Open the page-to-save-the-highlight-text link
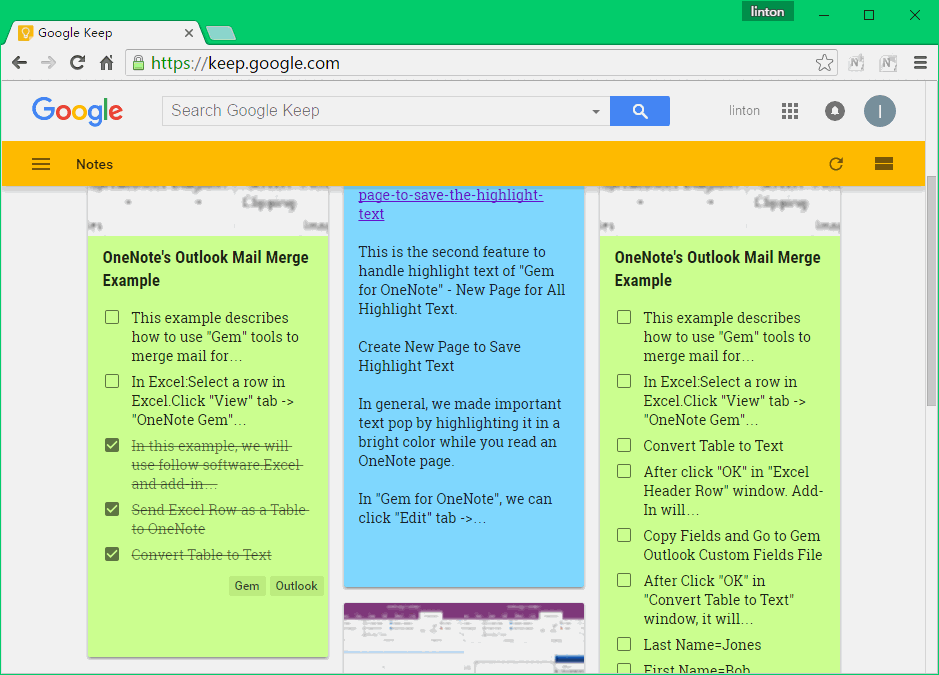 (450, 204)
